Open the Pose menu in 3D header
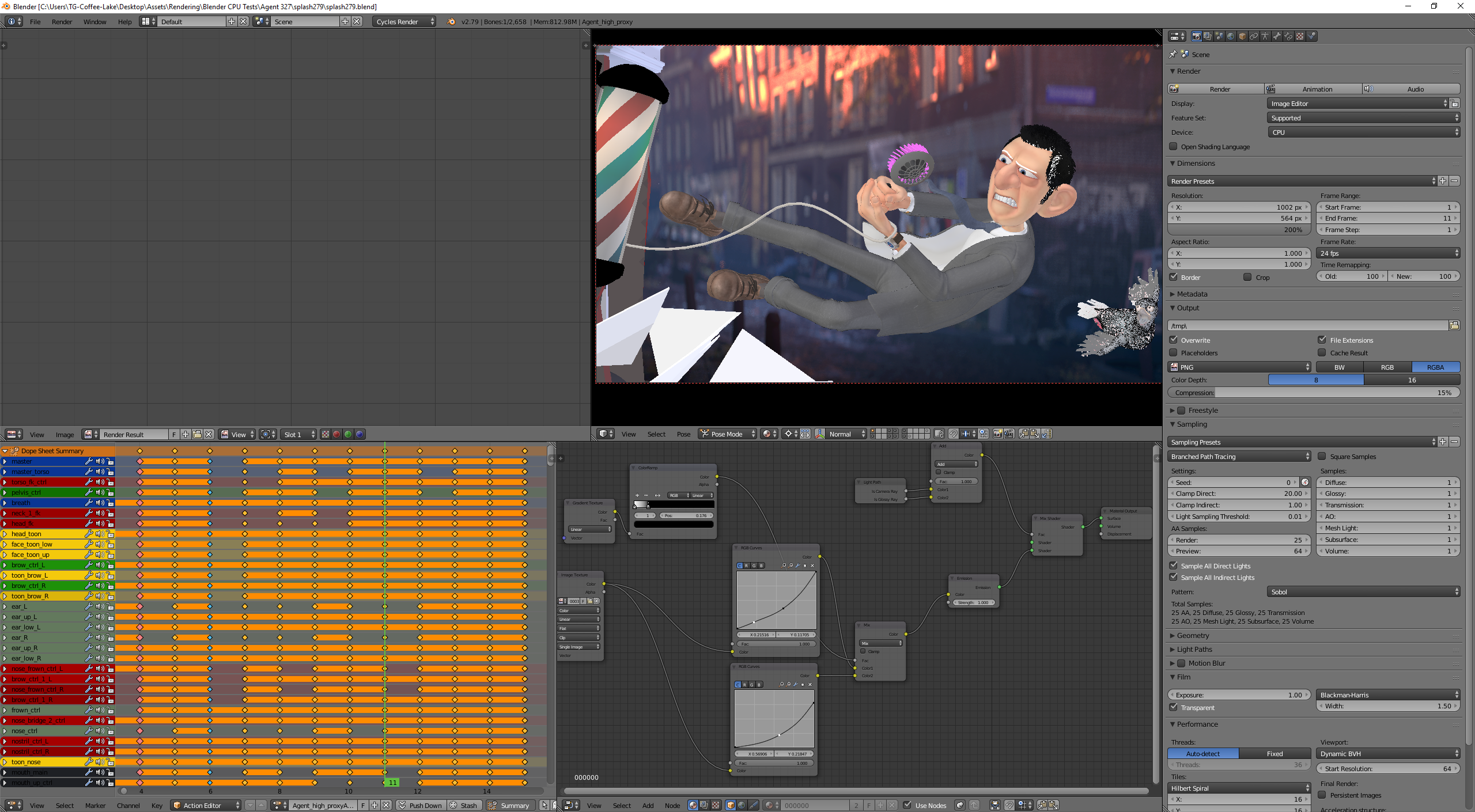 click(683, 434)
